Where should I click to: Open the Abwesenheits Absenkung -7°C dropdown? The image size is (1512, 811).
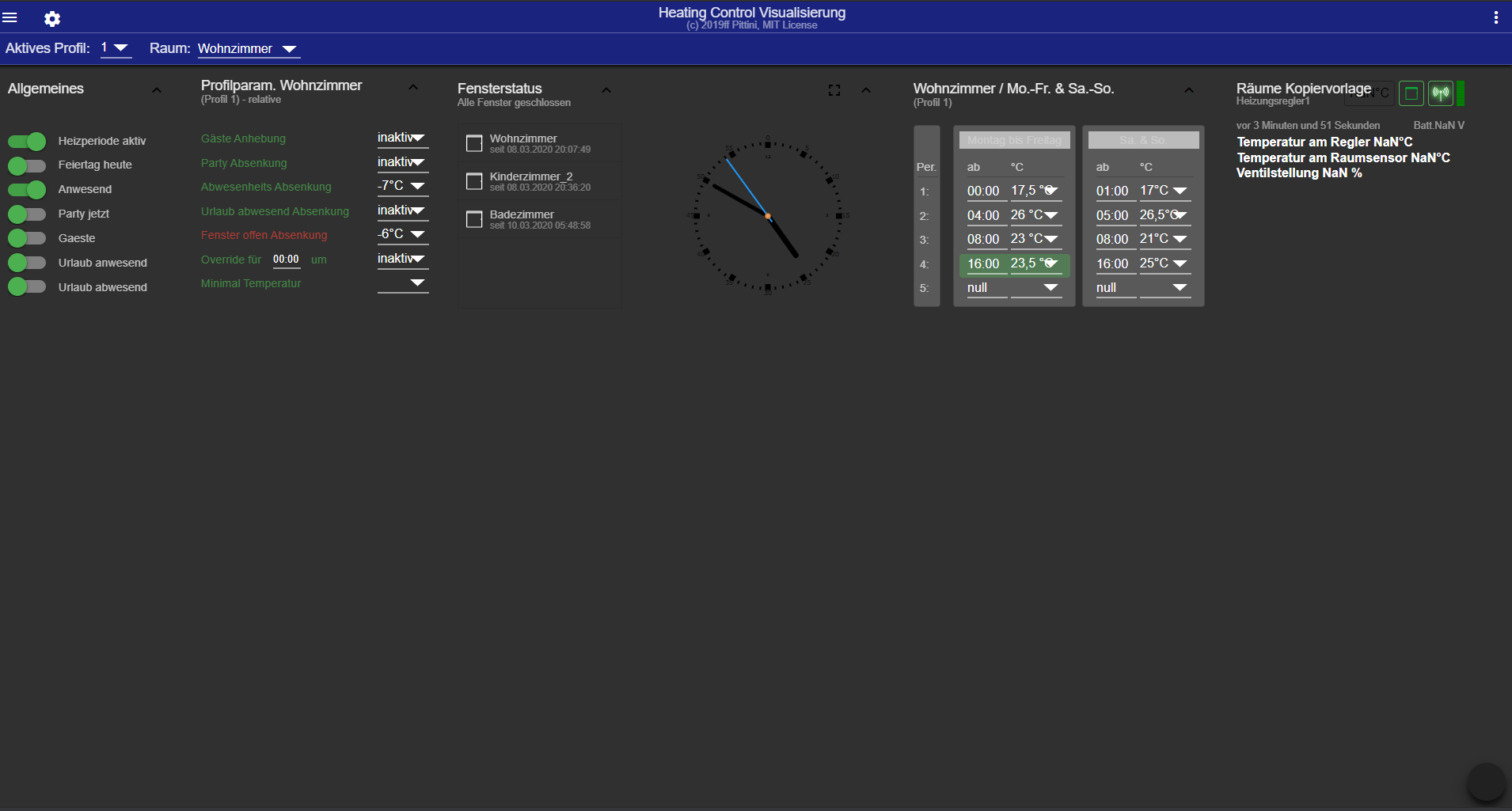pyautogui.click(x=402, y=186)
